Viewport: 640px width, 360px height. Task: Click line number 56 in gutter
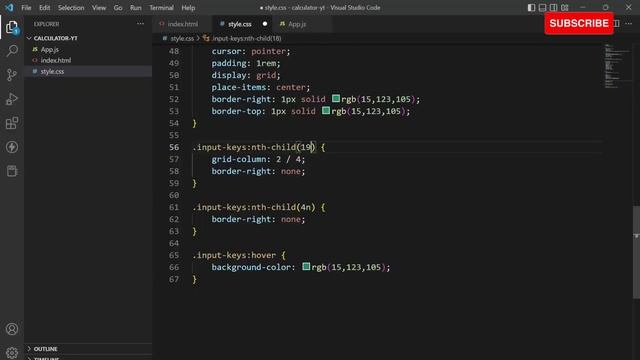(x=174, y=147)
